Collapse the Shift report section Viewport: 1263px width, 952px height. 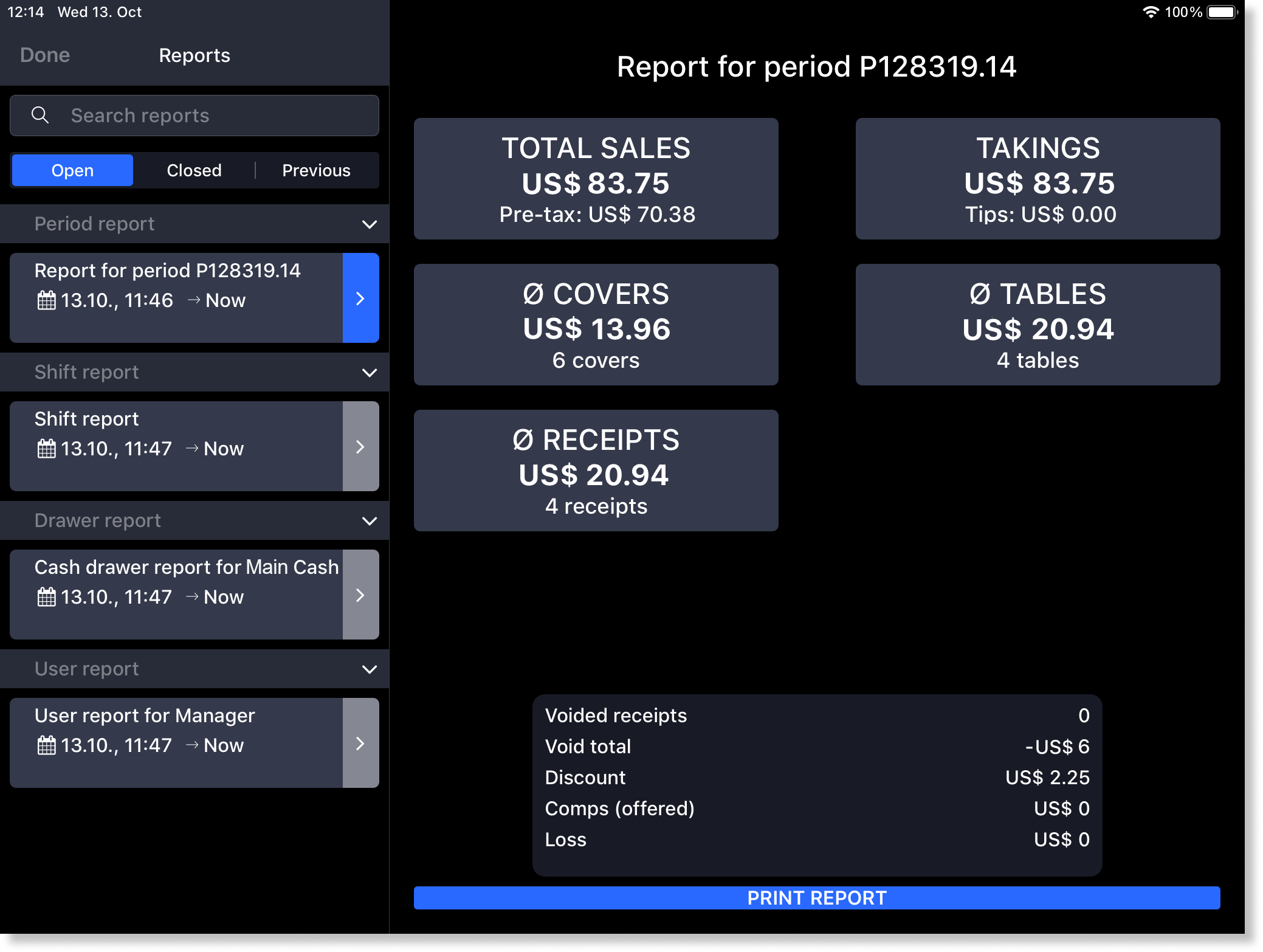370,372
